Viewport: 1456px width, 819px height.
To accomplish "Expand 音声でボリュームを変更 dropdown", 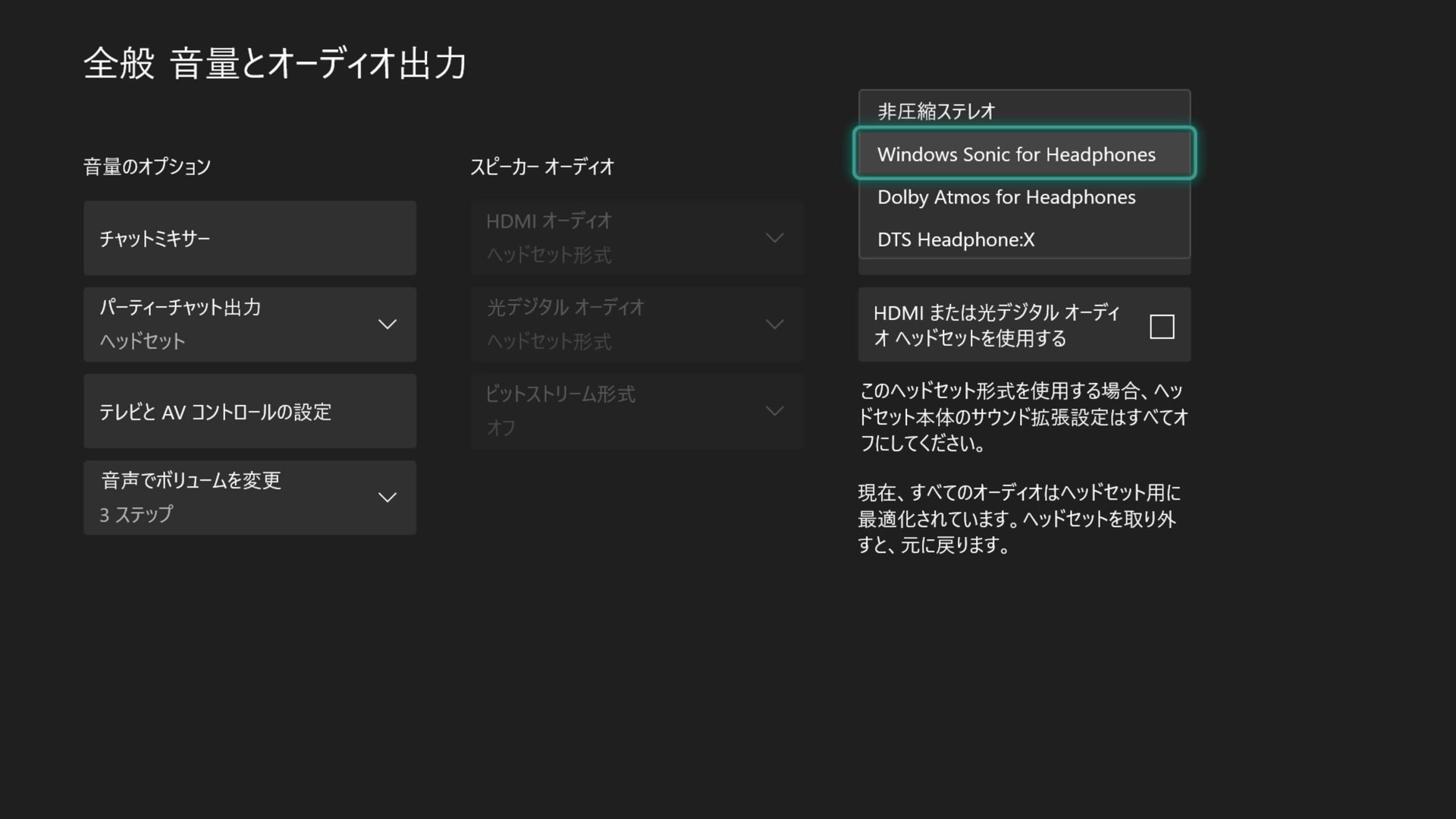I will (249, 497).
